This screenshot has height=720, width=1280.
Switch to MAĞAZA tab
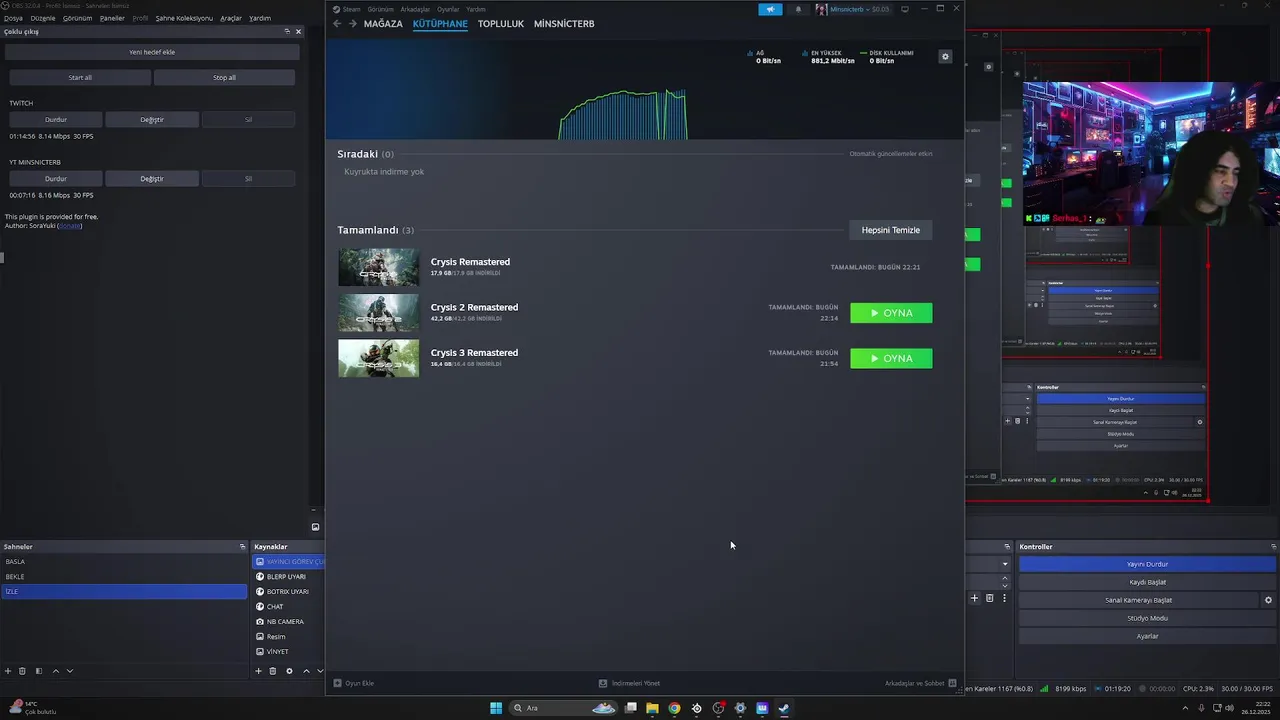(383, 23)
